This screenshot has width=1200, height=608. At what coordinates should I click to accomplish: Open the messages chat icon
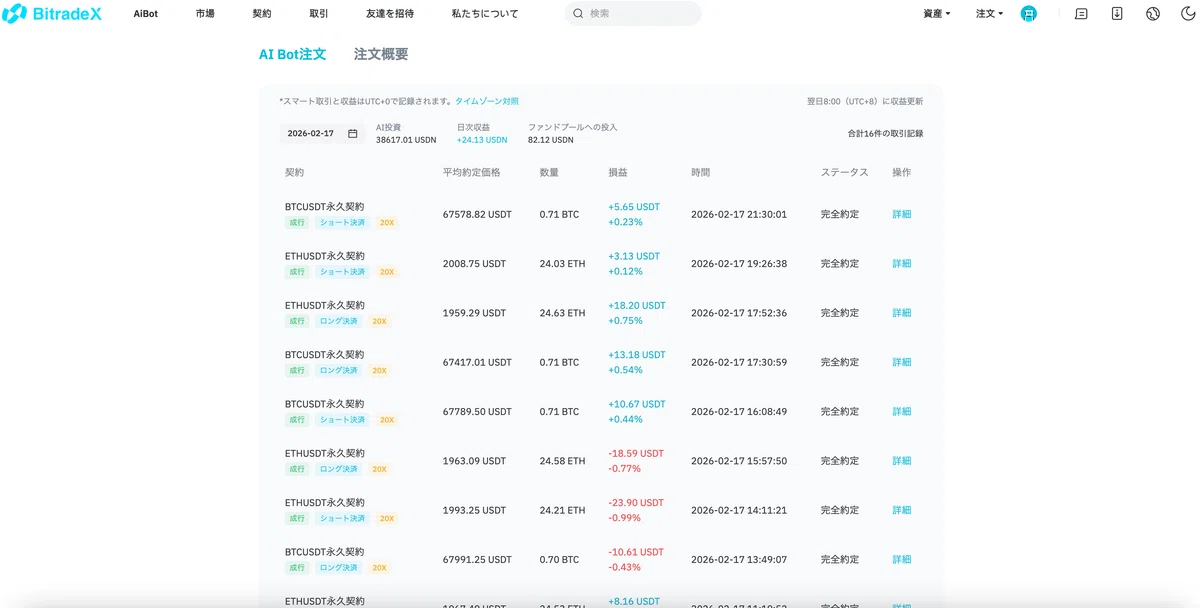[1081, 14]
